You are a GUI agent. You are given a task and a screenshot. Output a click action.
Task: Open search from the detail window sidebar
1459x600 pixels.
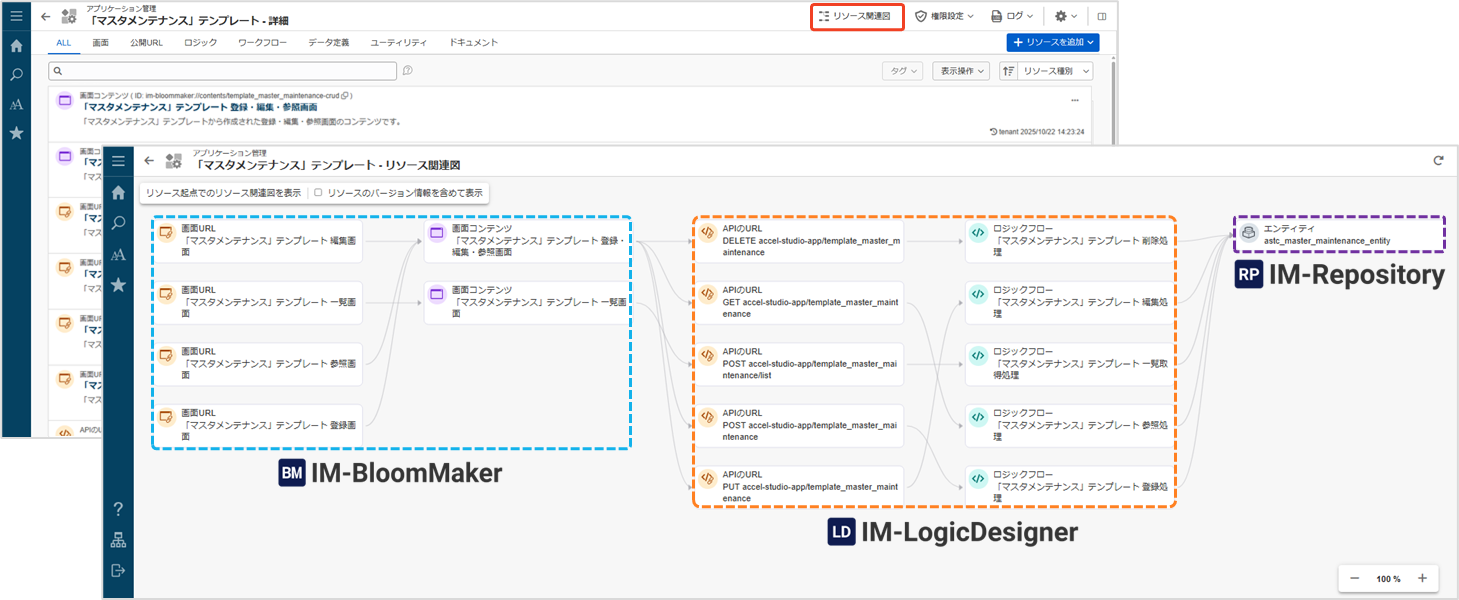pyautogui.click(x=16, y=75)
